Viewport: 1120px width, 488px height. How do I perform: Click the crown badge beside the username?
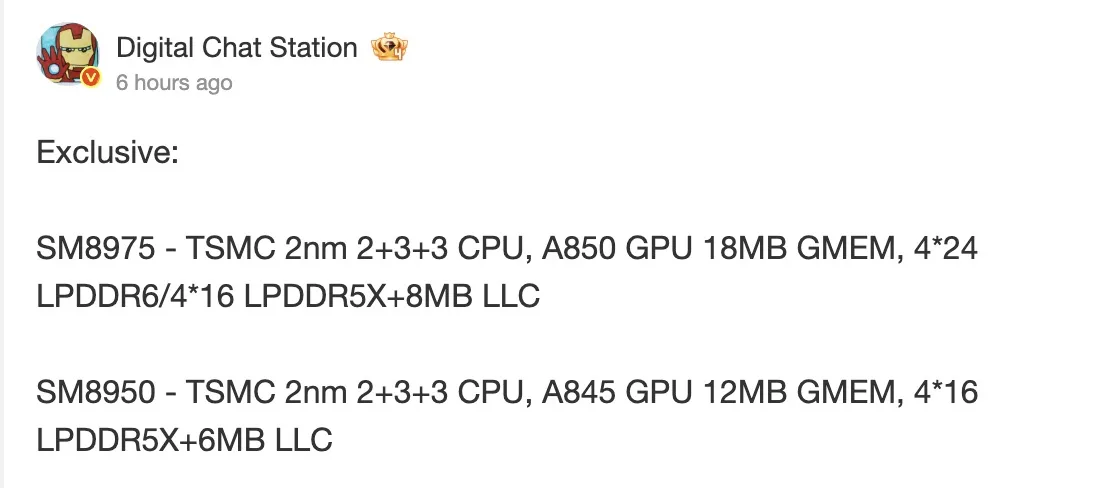pos(390,47)
